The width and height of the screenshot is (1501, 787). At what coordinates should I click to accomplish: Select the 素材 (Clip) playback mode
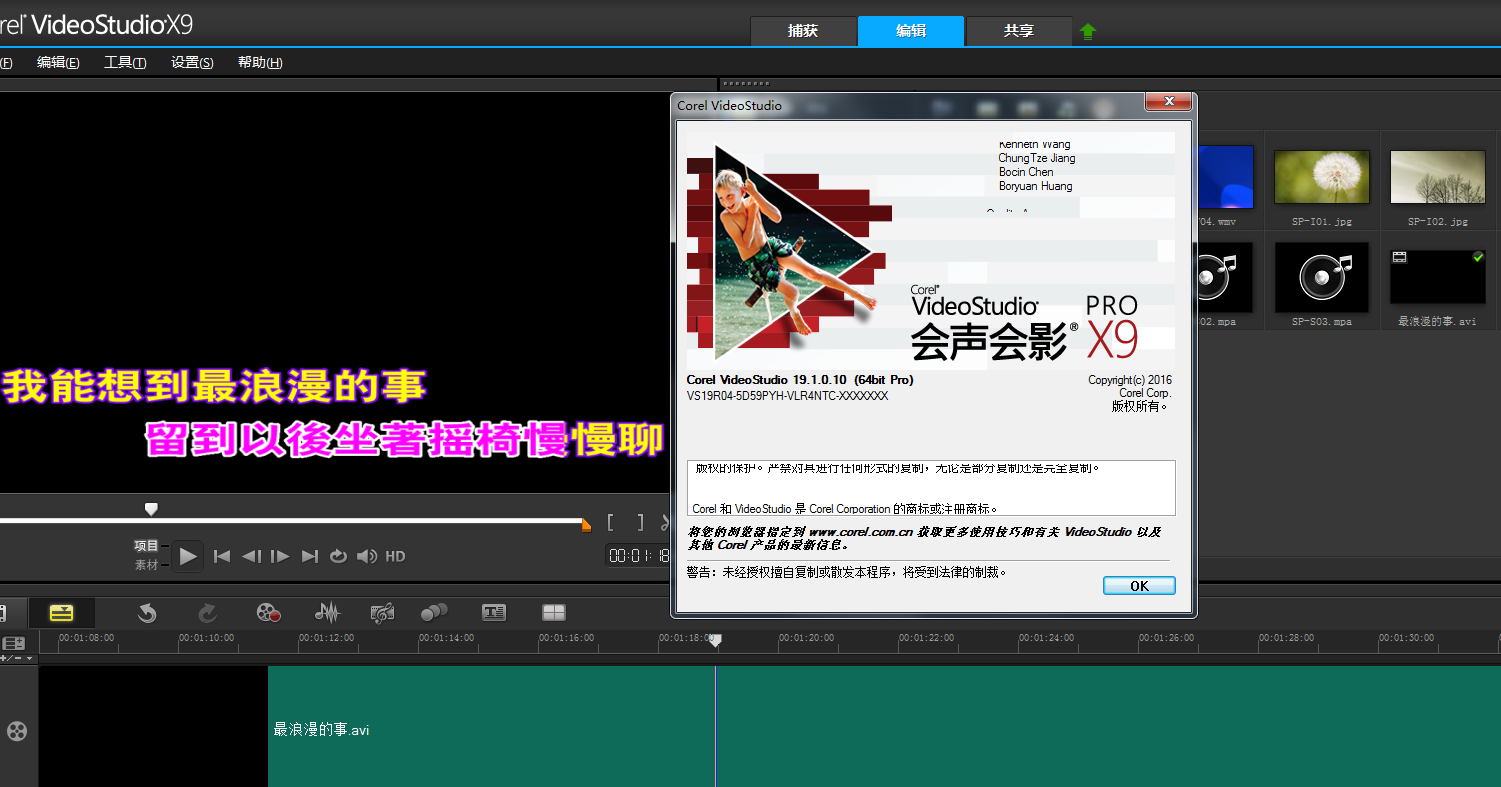pyautogui.click(x=147, y=565)
